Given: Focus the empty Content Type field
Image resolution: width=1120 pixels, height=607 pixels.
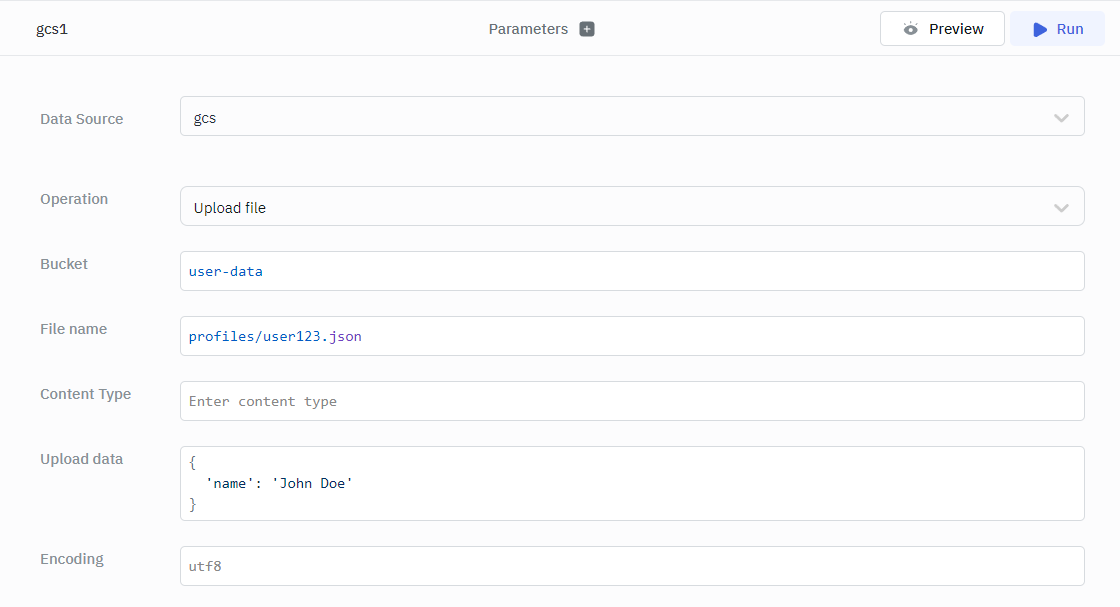Looking at the screenshot, I should [632, 401].
